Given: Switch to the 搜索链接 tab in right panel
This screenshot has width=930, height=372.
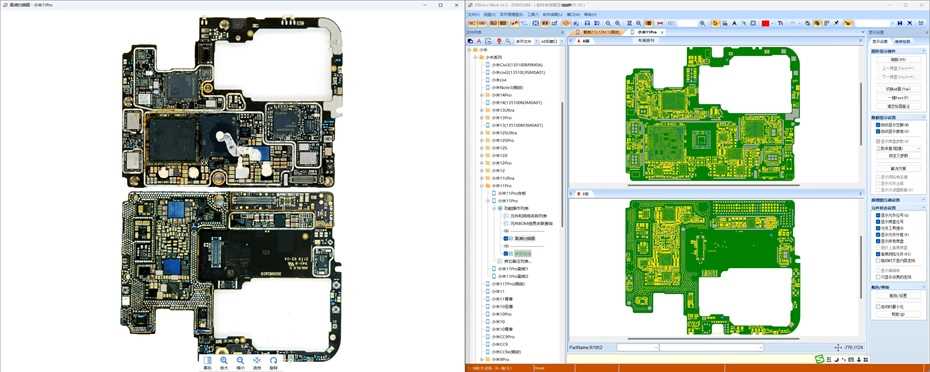Looking at the screenshot, I should tap(902, 42).
